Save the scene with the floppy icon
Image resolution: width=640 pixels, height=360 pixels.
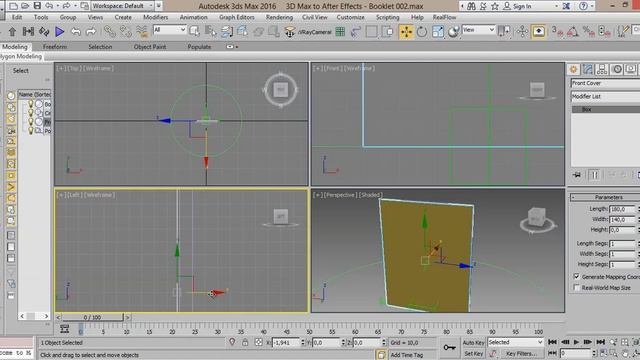click(x=37, y=6)
